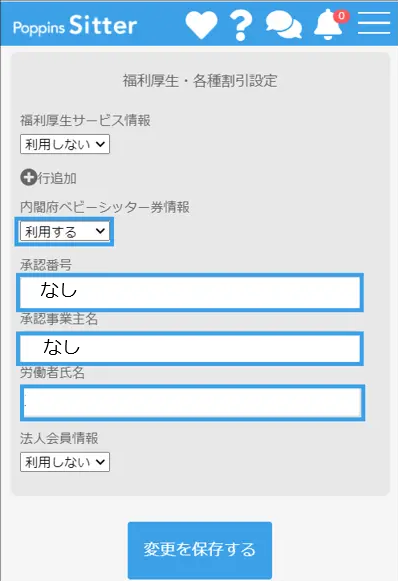
Task: Click the 変更を保存する button
Action: (200, 550)
